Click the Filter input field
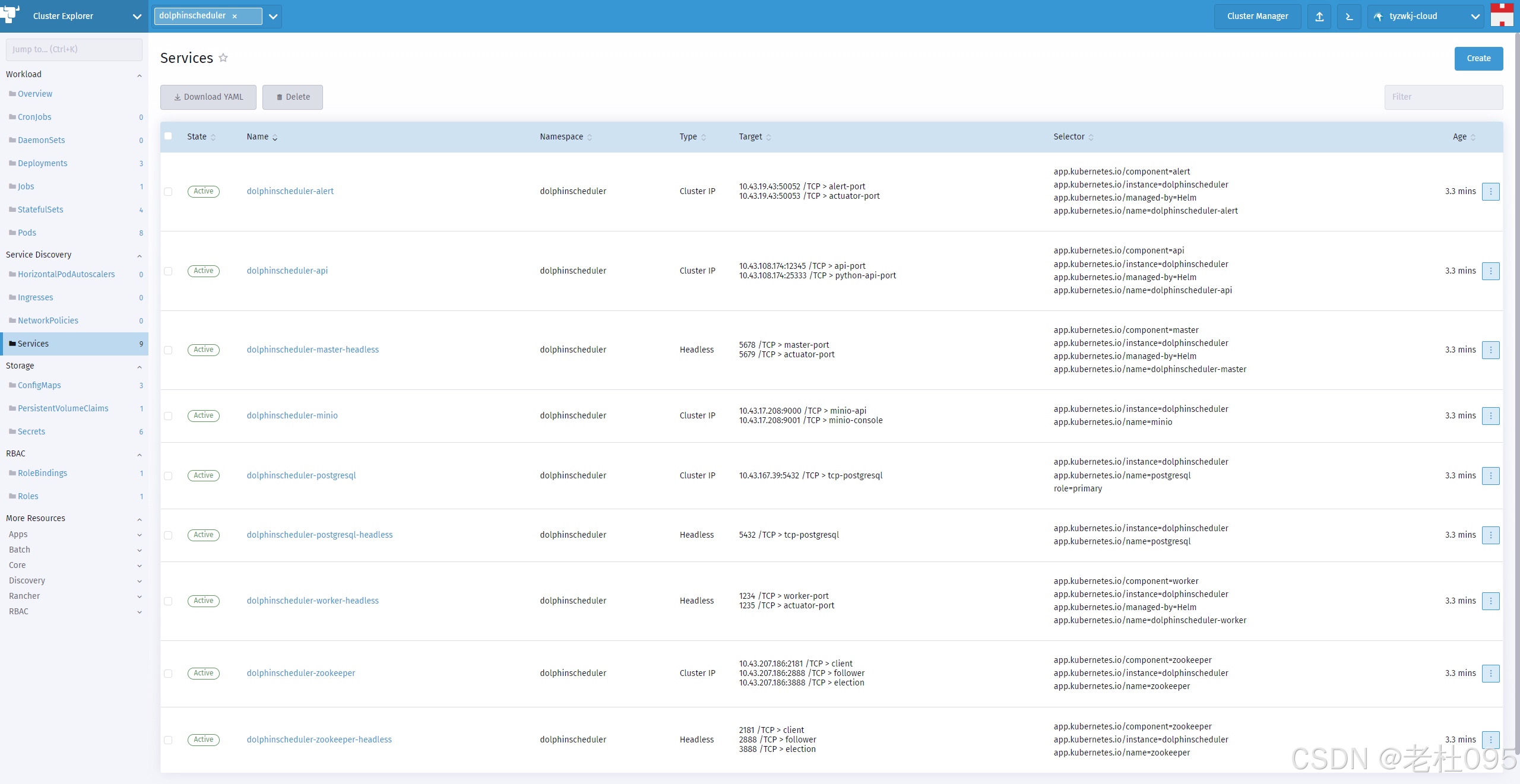 1443,97
